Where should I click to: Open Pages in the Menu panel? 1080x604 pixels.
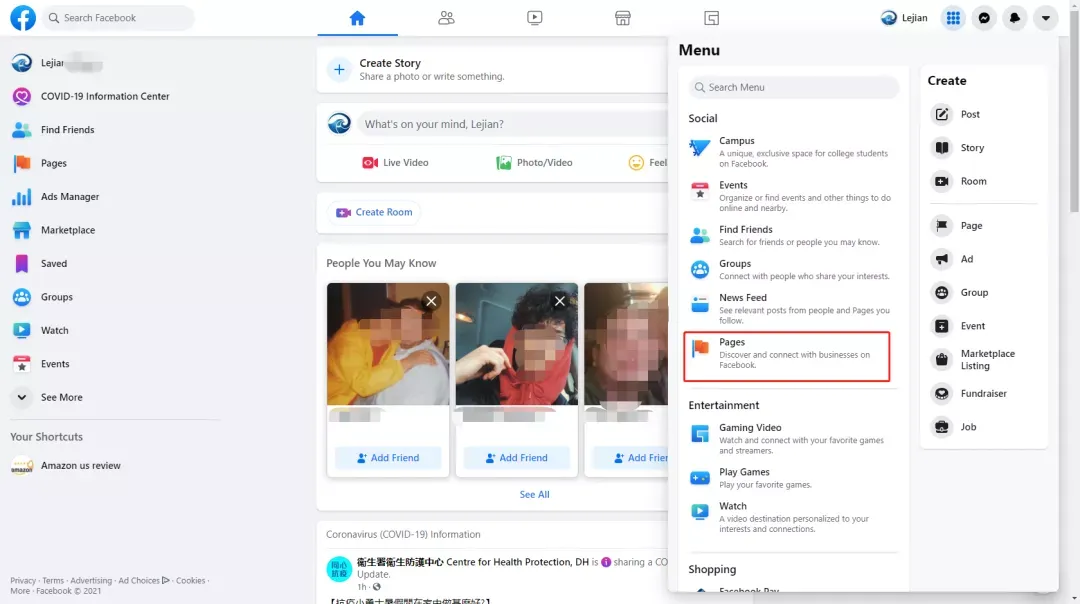(x=787, y=357)
